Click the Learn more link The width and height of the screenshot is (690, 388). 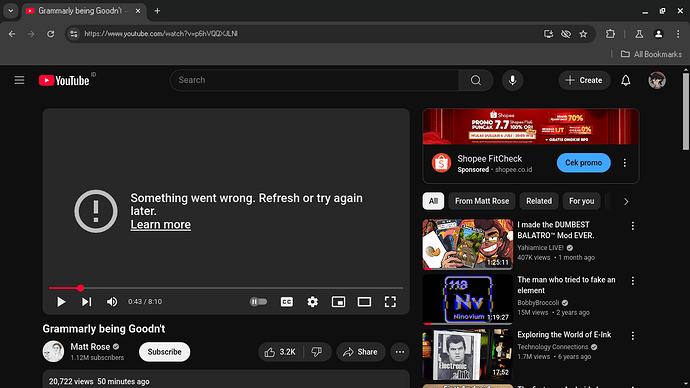161,224
